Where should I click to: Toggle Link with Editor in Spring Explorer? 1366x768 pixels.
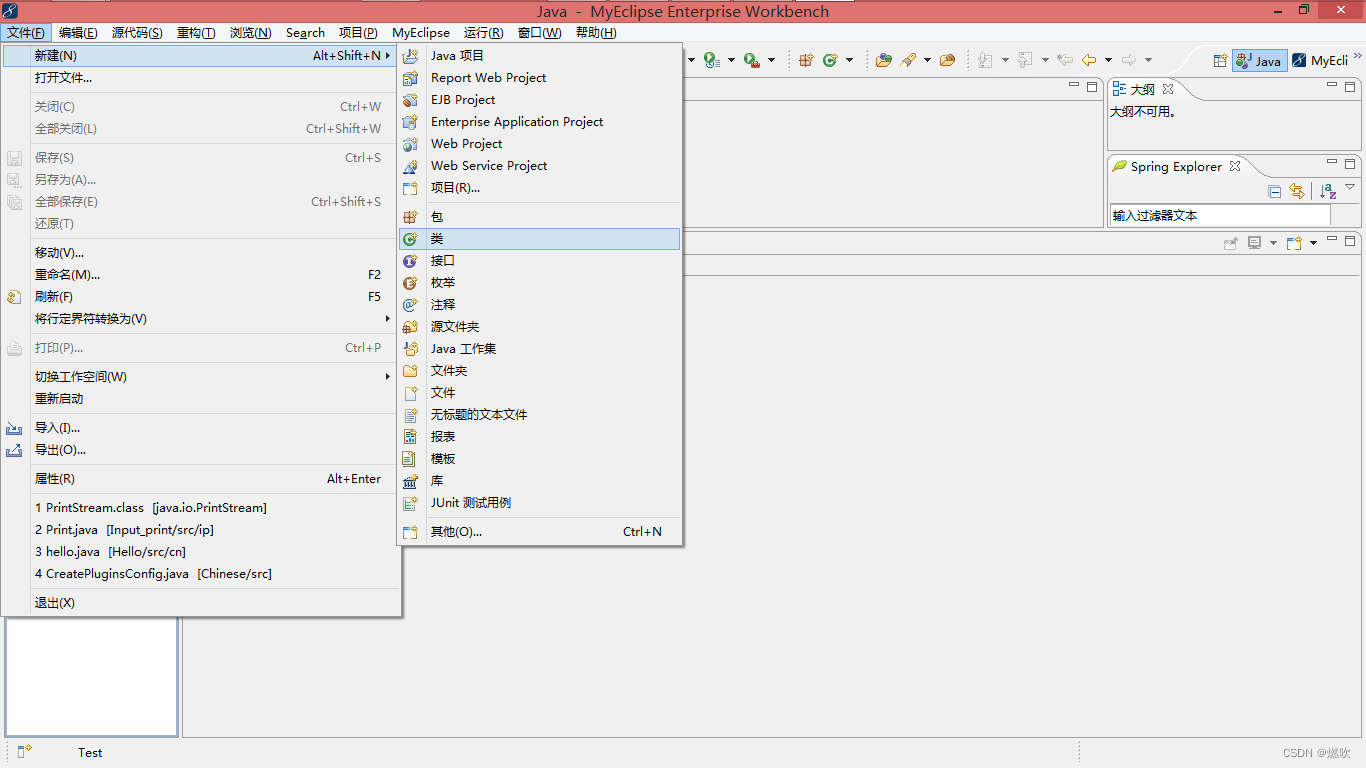tap(1297, 191)
